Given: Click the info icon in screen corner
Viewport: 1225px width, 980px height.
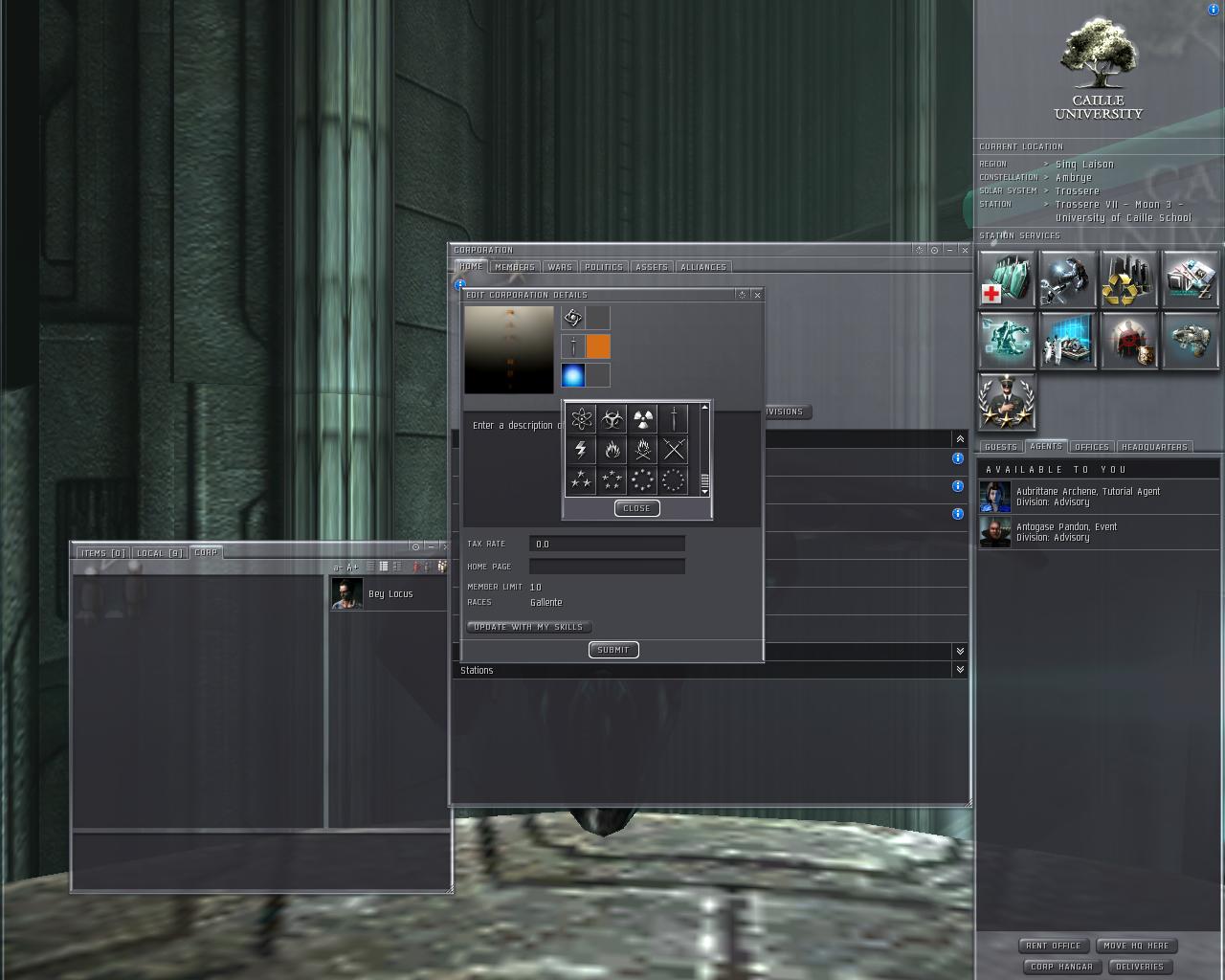Looking at the screenshot, I should [x=1214, y=9].
